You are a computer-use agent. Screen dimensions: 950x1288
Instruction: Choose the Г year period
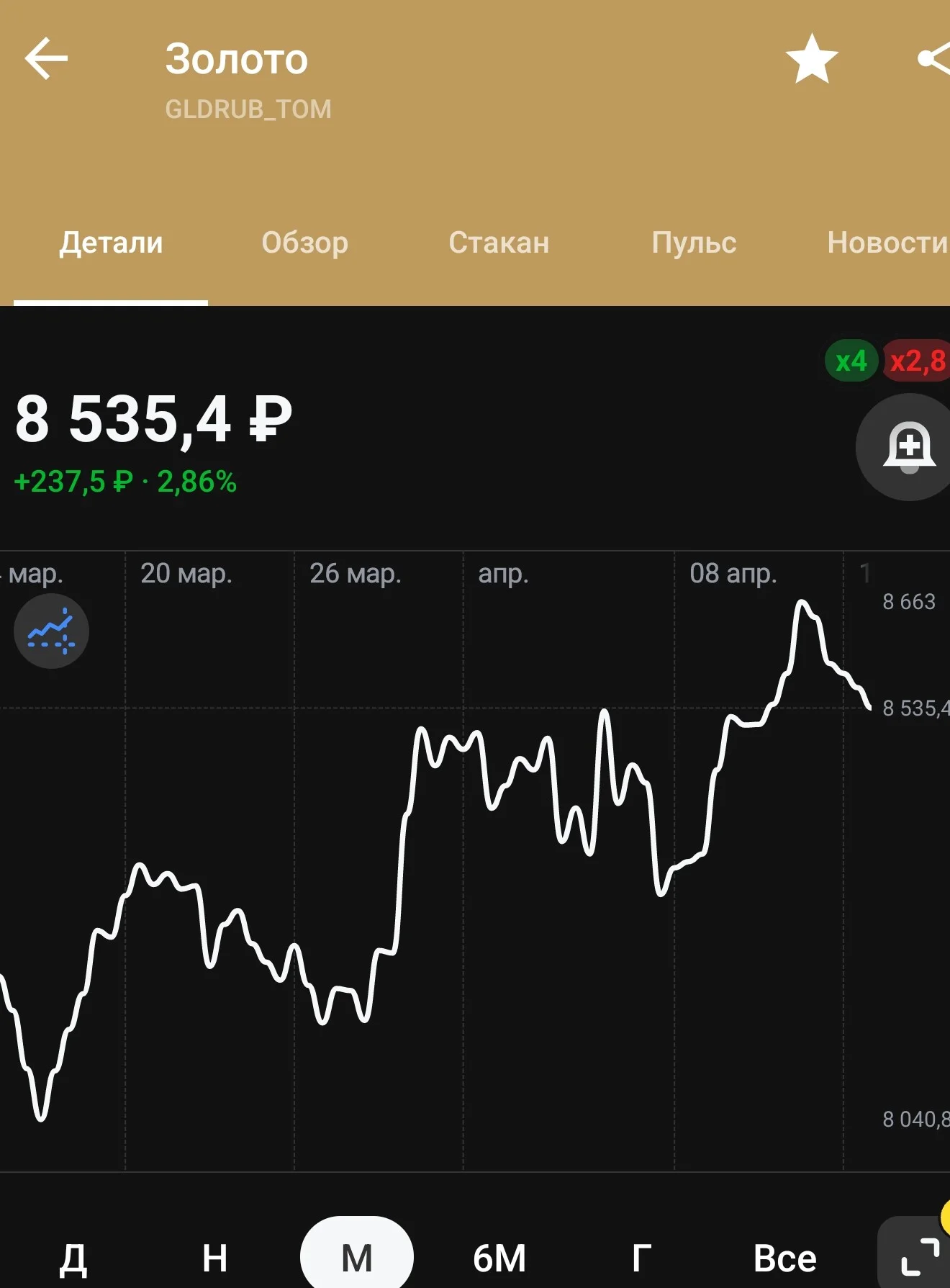pos(641,1258)
